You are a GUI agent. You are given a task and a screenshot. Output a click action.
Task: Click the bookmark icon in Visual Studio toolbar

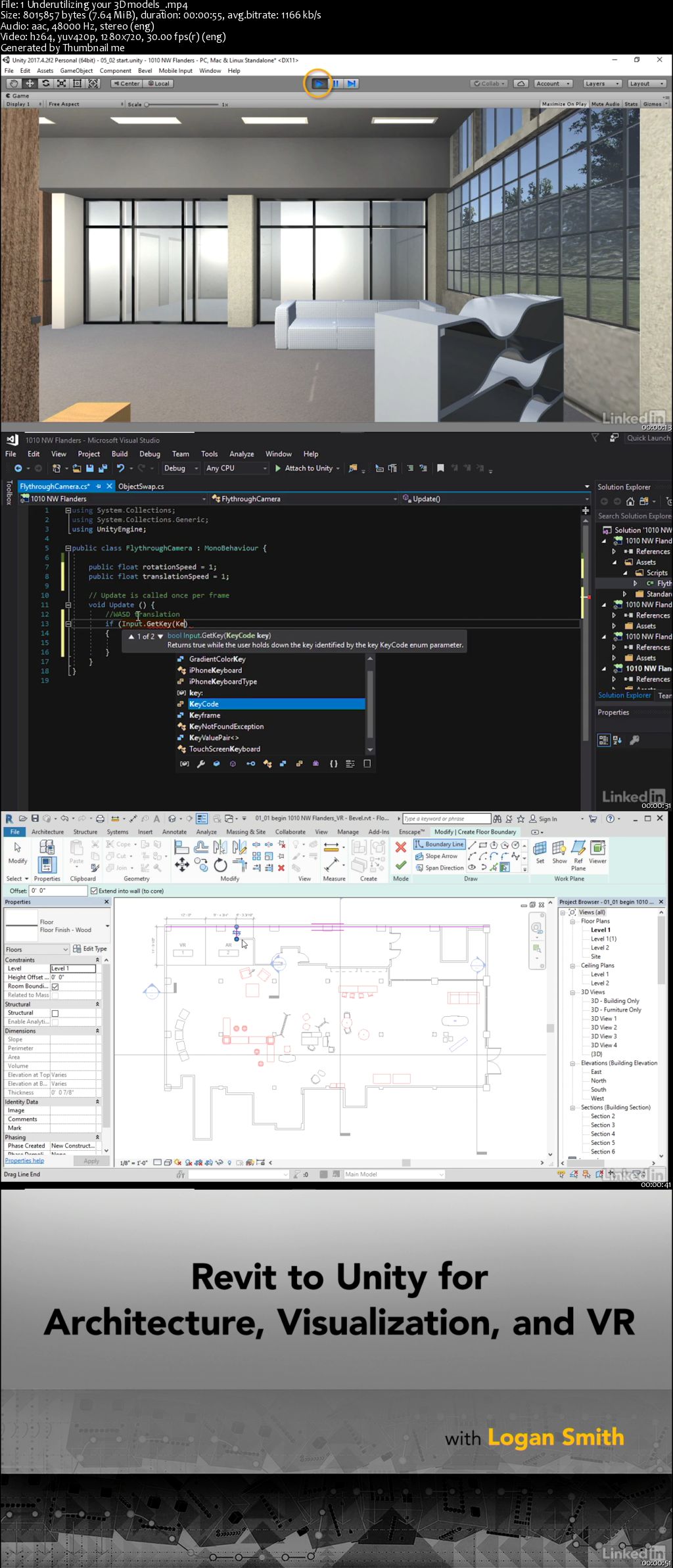440,468
